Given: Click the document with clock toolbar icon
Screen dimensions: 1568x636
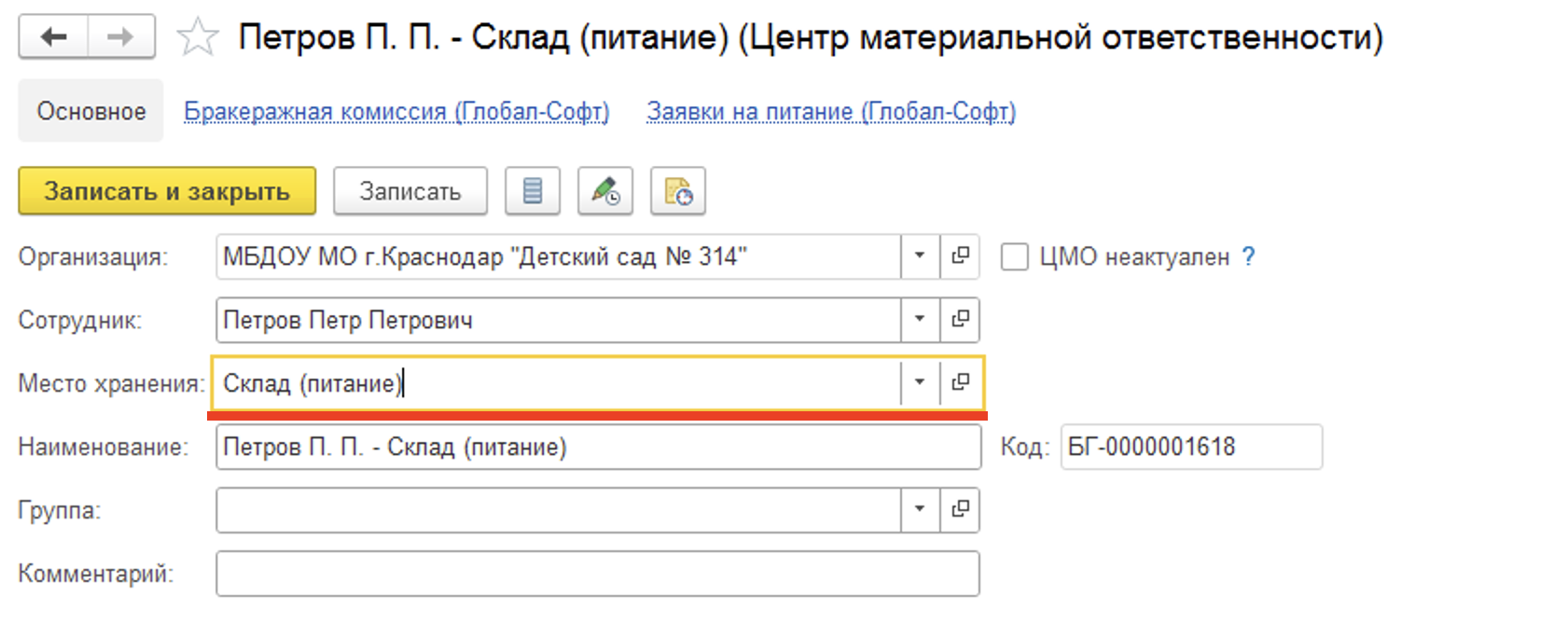Looking at the screenshot, I should point(678,192).
